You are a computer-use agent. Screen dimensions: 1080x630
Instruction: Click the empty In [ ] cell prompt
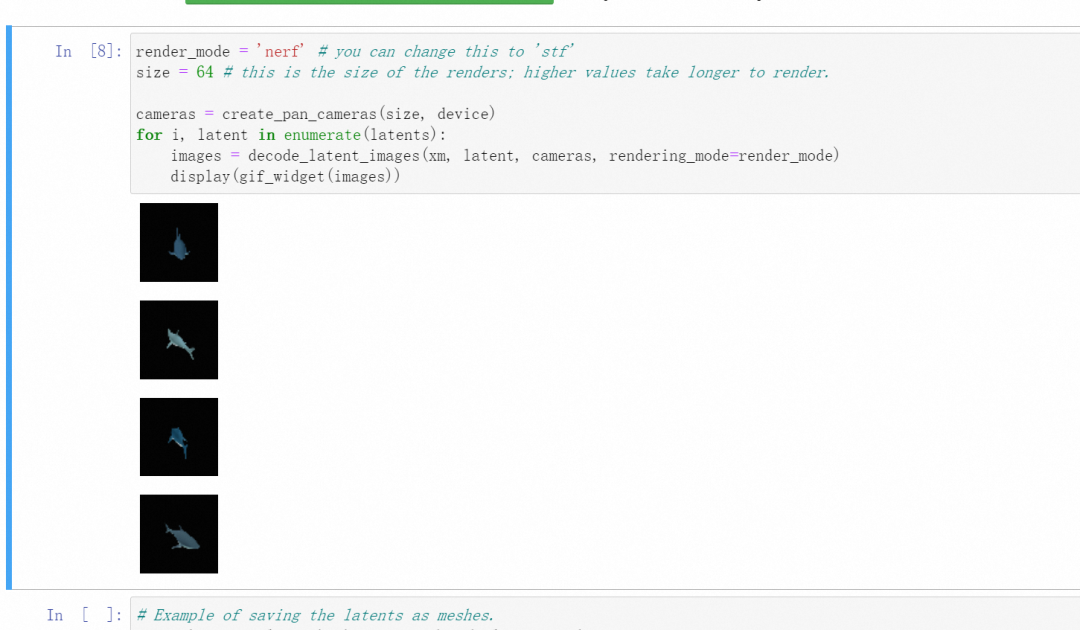[x=84, y=615]
